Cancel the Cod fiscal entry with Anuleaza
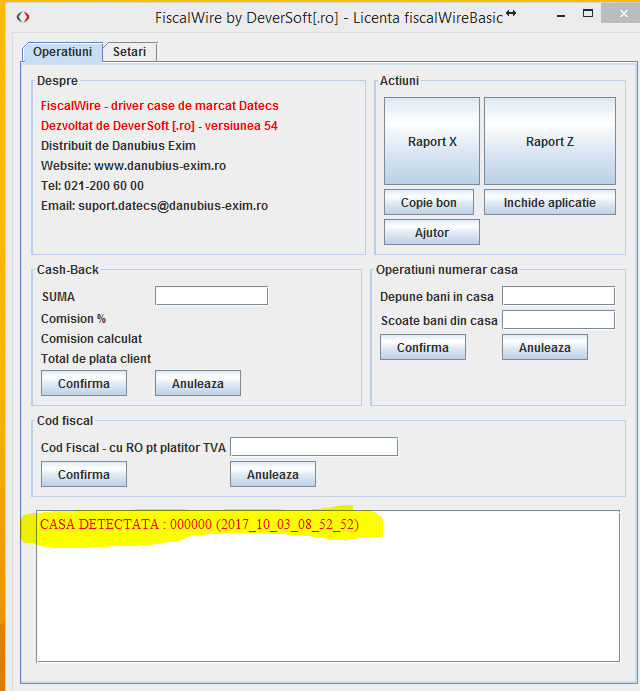 tap(273, 474)
